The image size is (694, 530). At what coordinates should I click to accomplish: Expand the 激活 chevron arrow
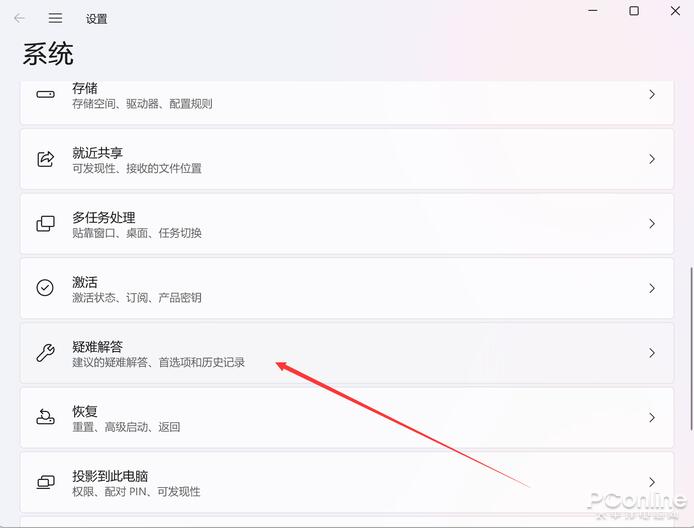652,288
